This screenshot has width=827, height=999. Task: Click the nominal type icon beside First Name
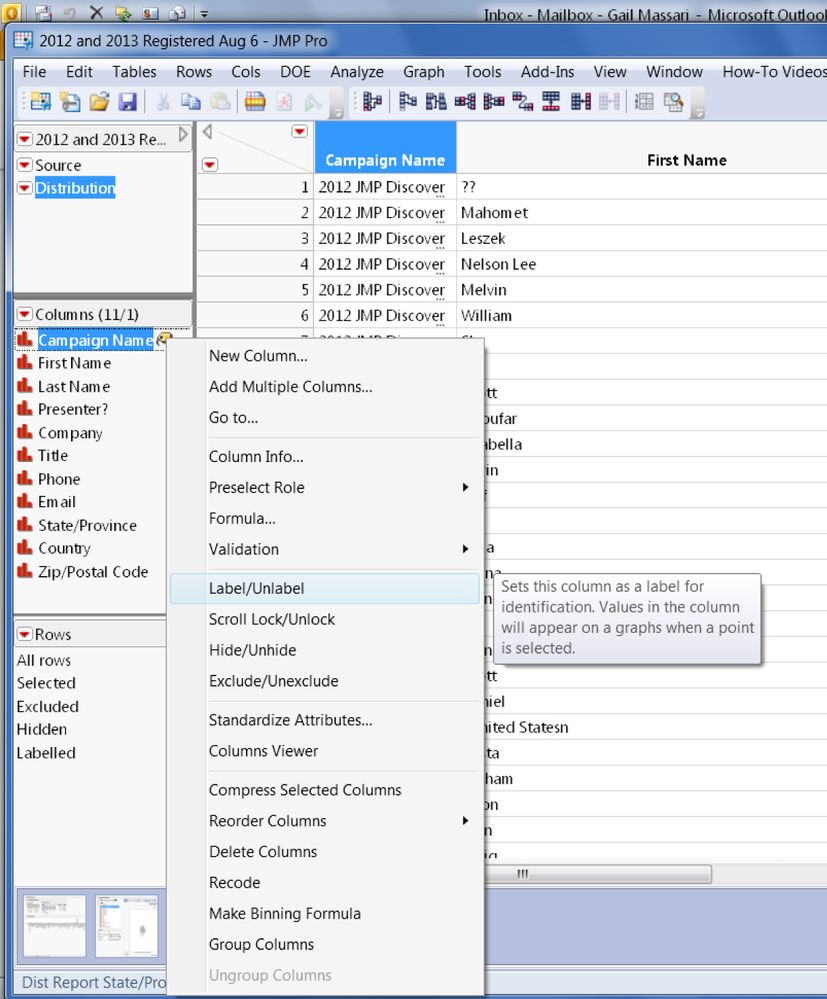click(x=25, y=363)
